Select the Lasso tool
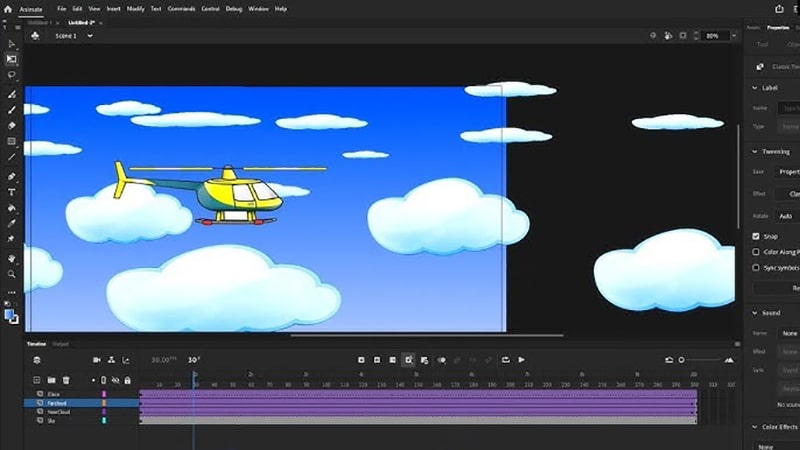 [x=11, y=75]
